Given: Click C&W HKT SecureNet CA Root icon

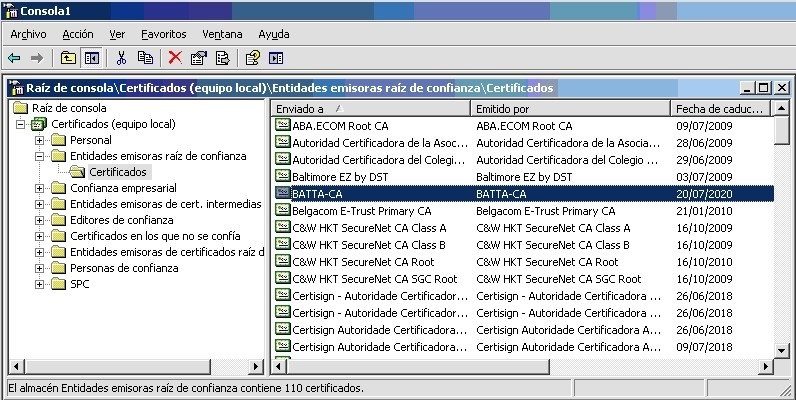Looking at the screenshot, I should click(282, 261).
